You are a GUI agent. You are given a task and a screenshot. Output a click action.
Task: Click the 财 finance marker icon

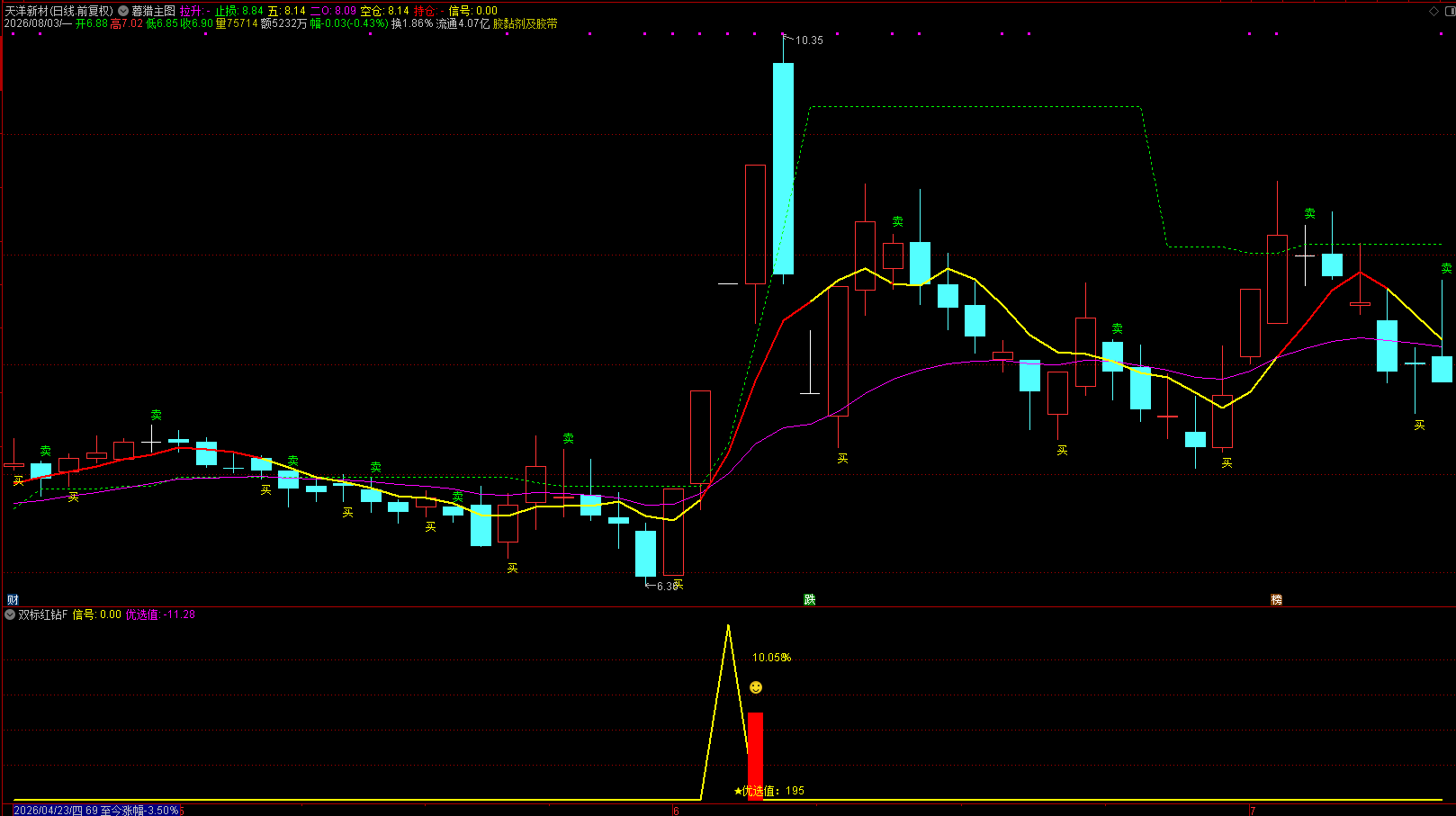coord(13,599)
